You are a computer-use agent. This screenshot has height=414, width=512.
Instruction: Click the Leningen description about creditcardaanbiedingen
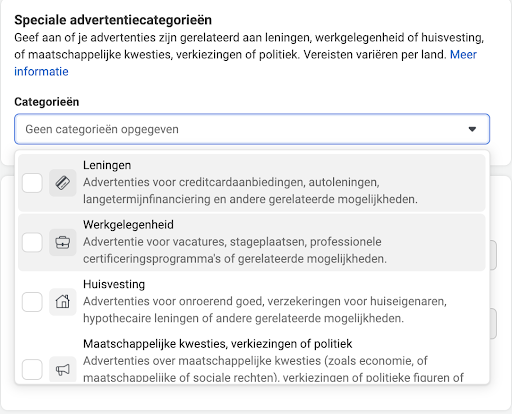click(x=250, y=191)
